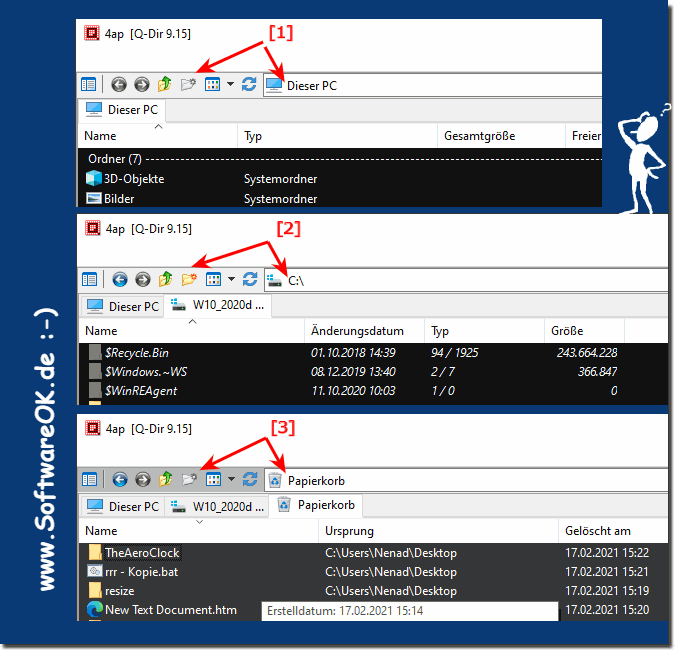Refresh the Papierkorb window

(x=250, y=480)
